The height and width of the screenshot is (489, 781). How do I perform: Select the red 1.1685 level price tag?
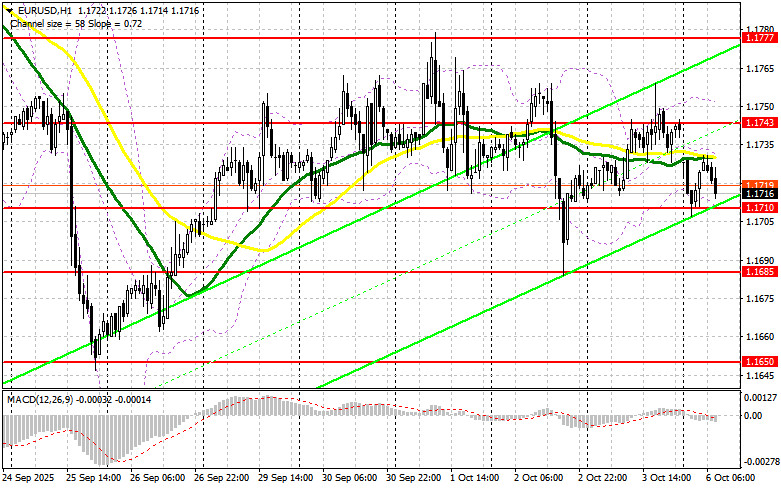tap(759, 271)
